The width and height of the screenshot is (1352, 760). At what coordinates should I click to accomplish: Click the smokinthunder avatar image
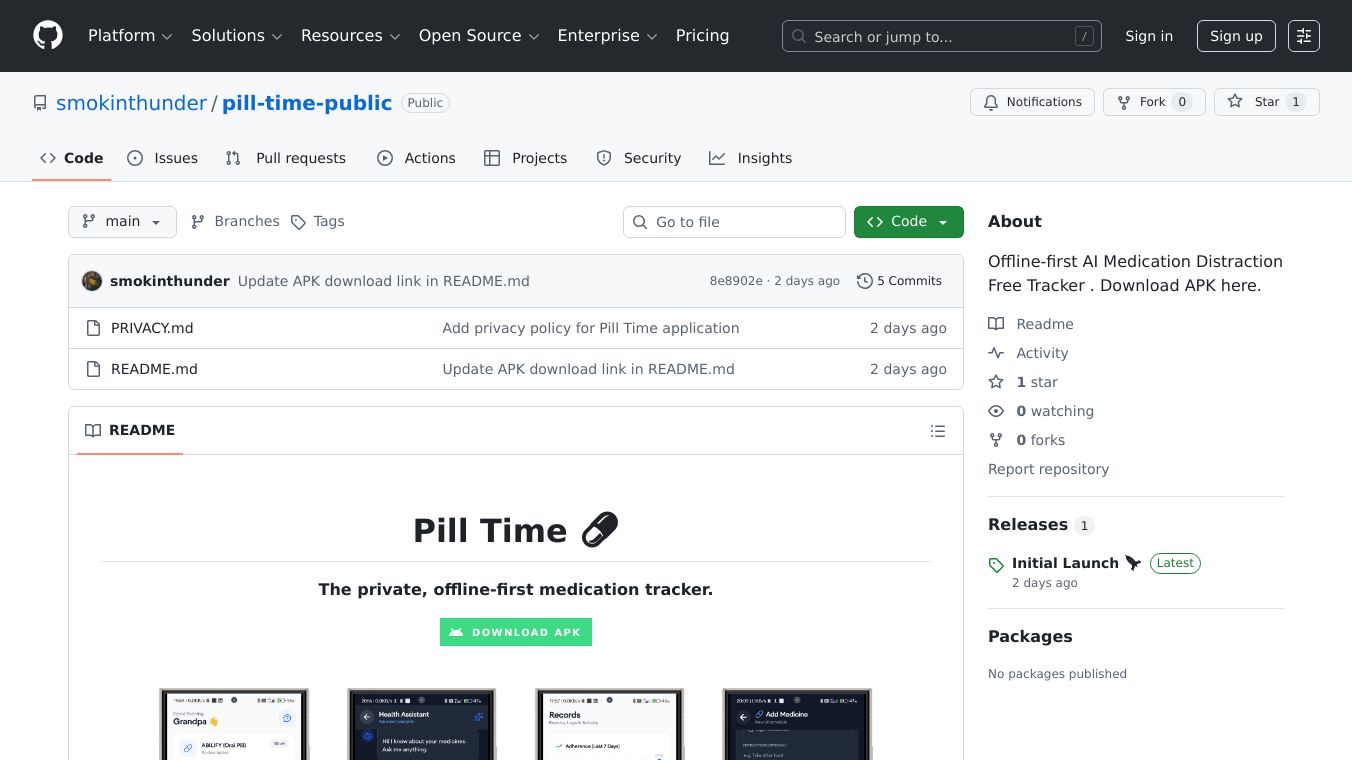coord(92,281)
